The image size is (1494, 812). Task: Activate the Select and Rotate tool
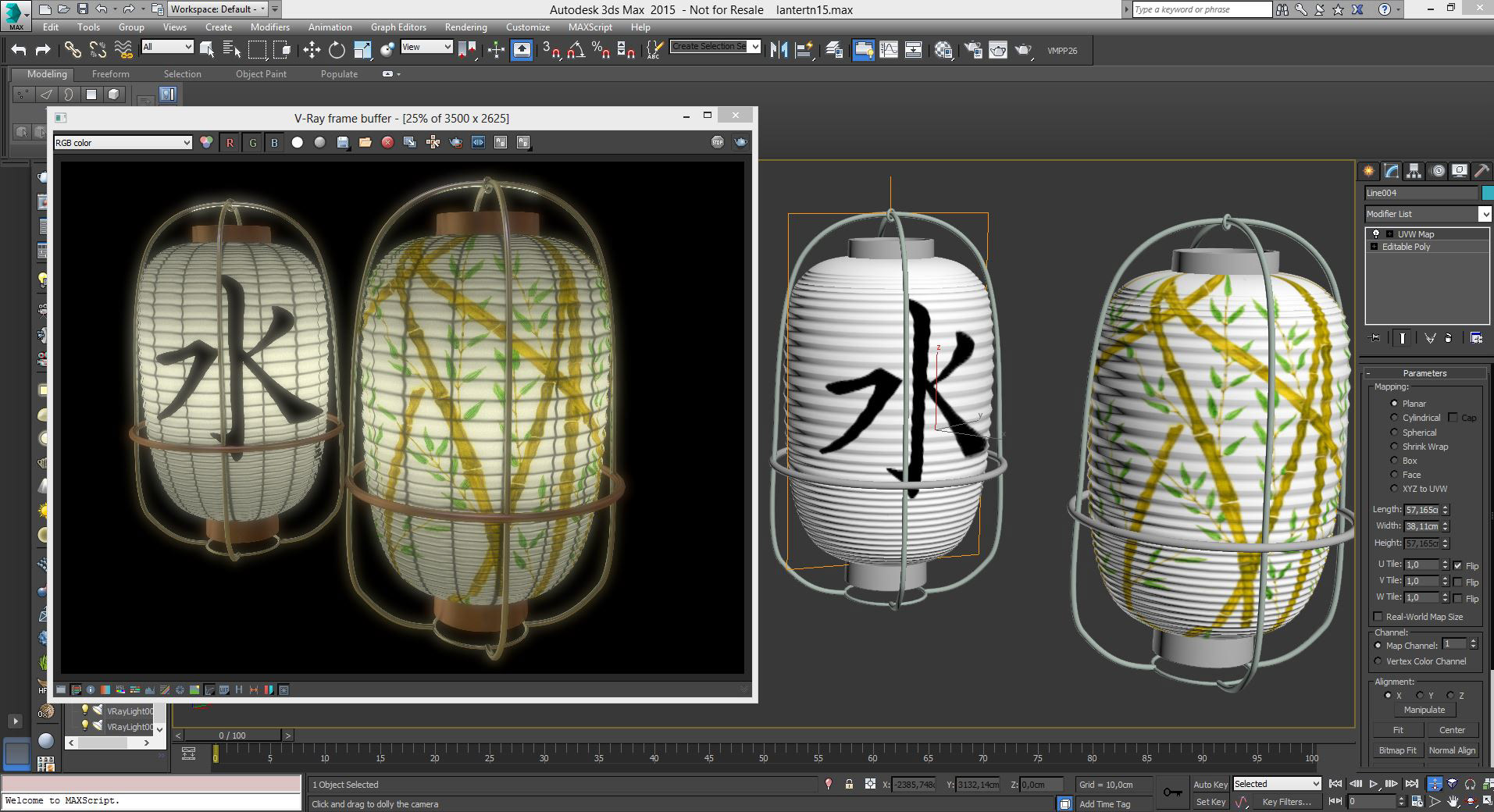click(337, 51)
